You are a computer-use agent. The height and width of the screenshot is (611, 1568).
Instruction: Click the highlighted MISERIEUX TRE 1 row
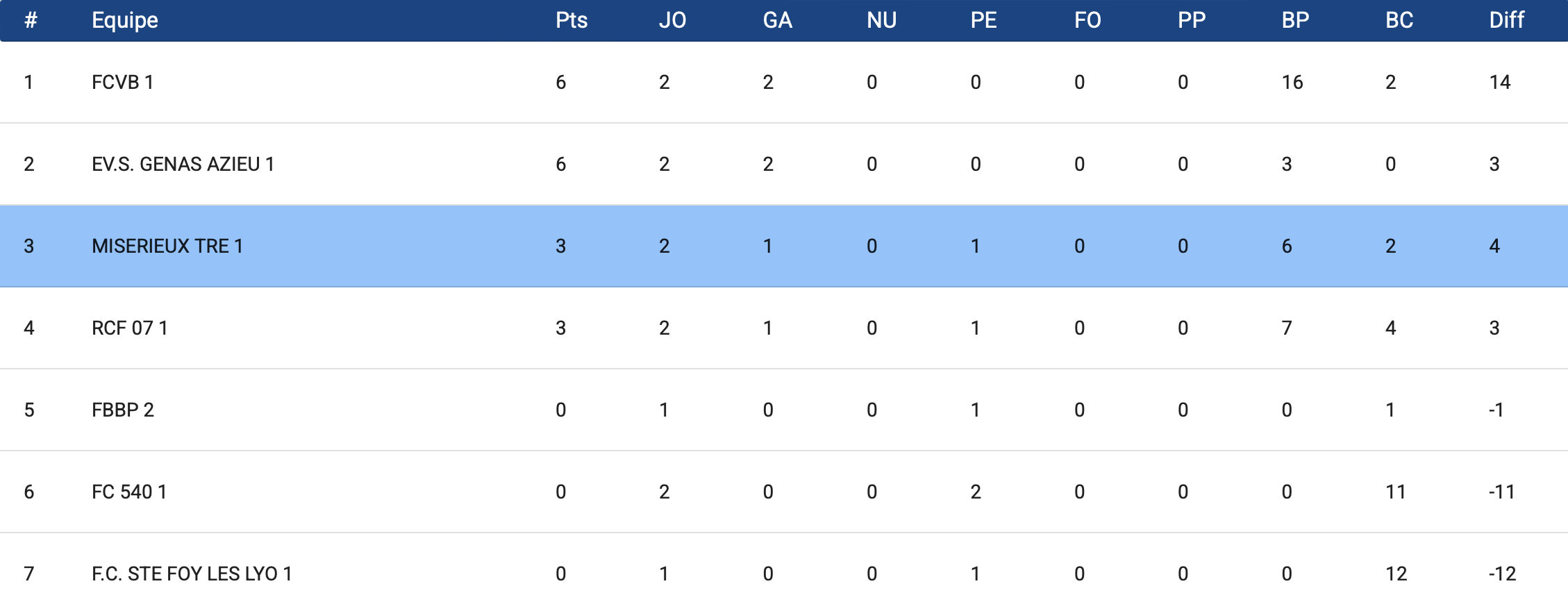167,246
